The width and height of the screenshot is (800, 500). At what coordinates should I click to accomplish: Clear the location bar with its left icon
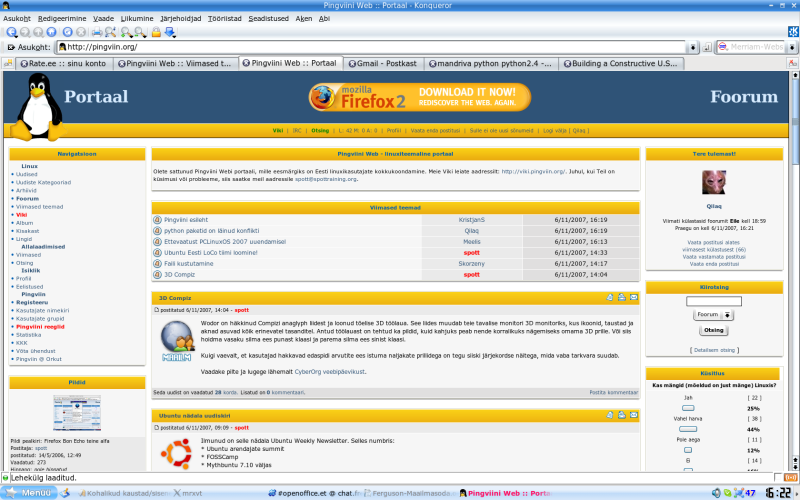click(x=11, y=47)
